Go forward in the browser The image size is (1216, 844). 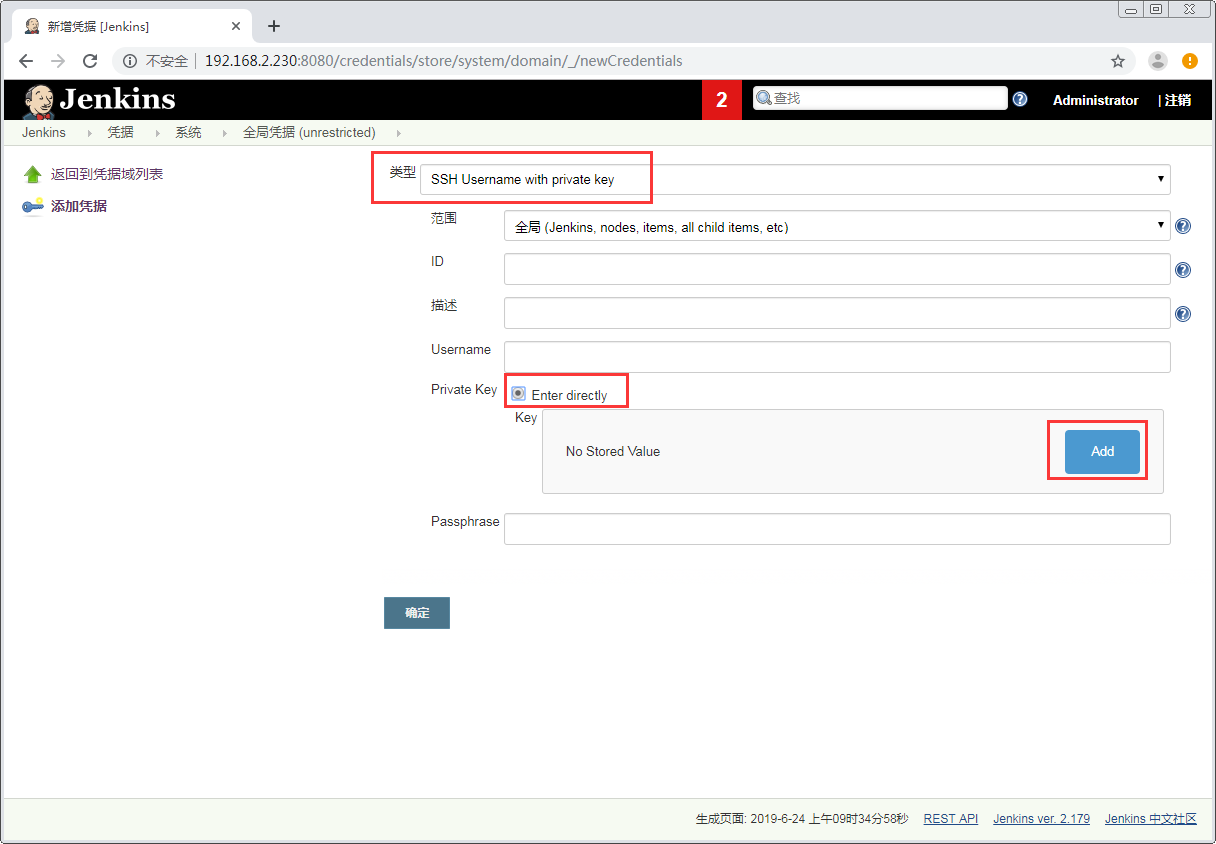(58, 61)
